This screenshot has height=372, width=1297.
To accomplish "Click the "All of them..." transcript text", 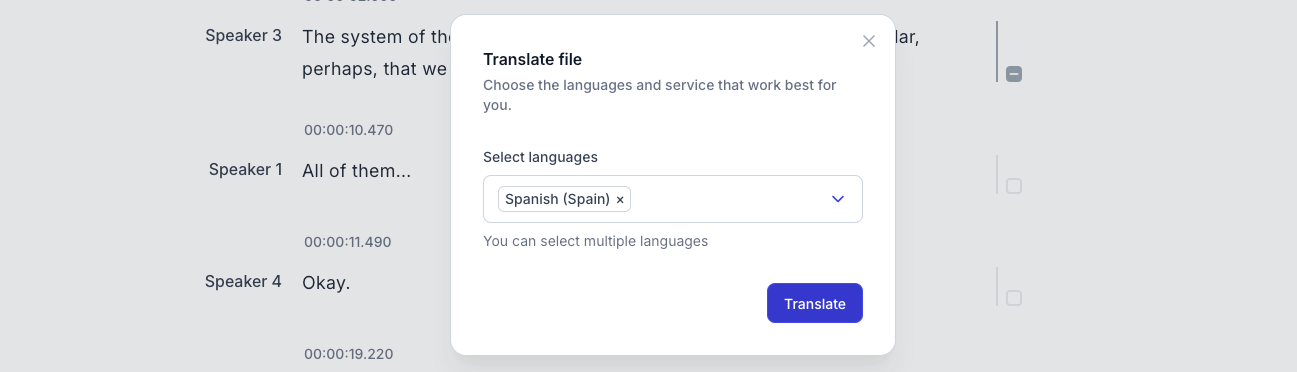I will click(357, 171).
